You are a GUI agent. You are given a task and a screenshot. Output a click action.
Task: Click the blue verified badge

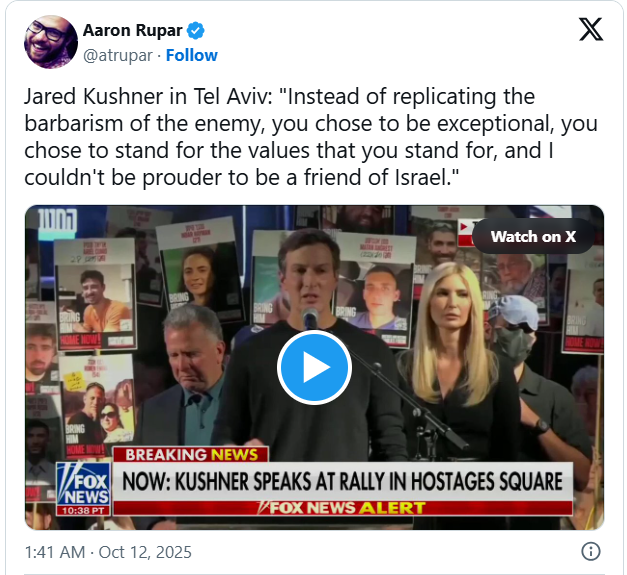(196, 31)
